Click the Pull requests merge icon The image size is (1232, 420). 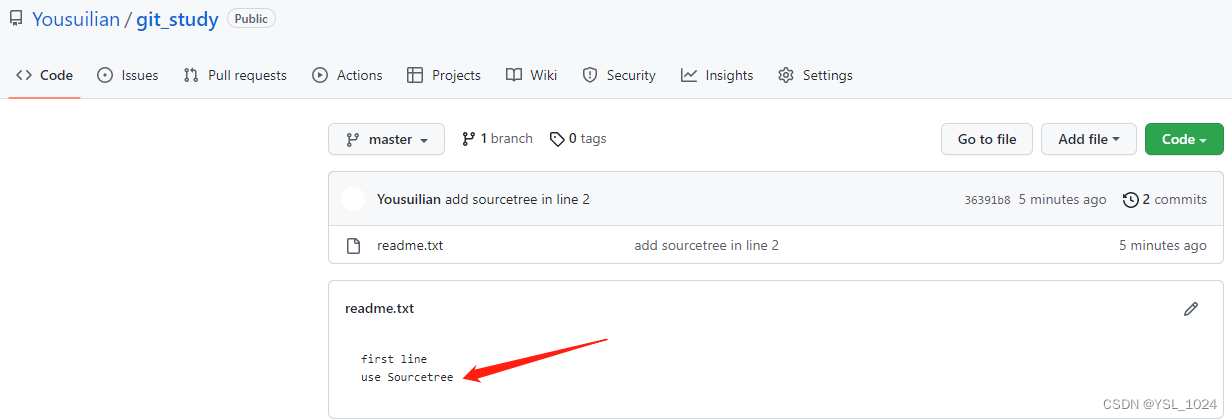191,75
